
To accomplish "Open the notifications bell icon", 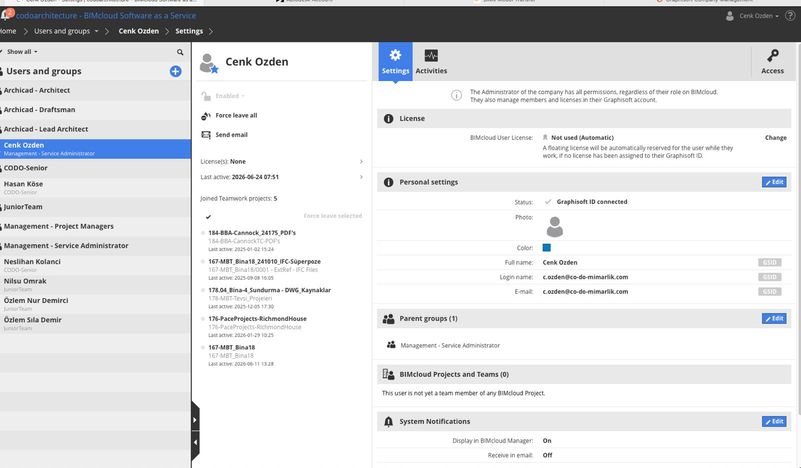I will [7, 14].
